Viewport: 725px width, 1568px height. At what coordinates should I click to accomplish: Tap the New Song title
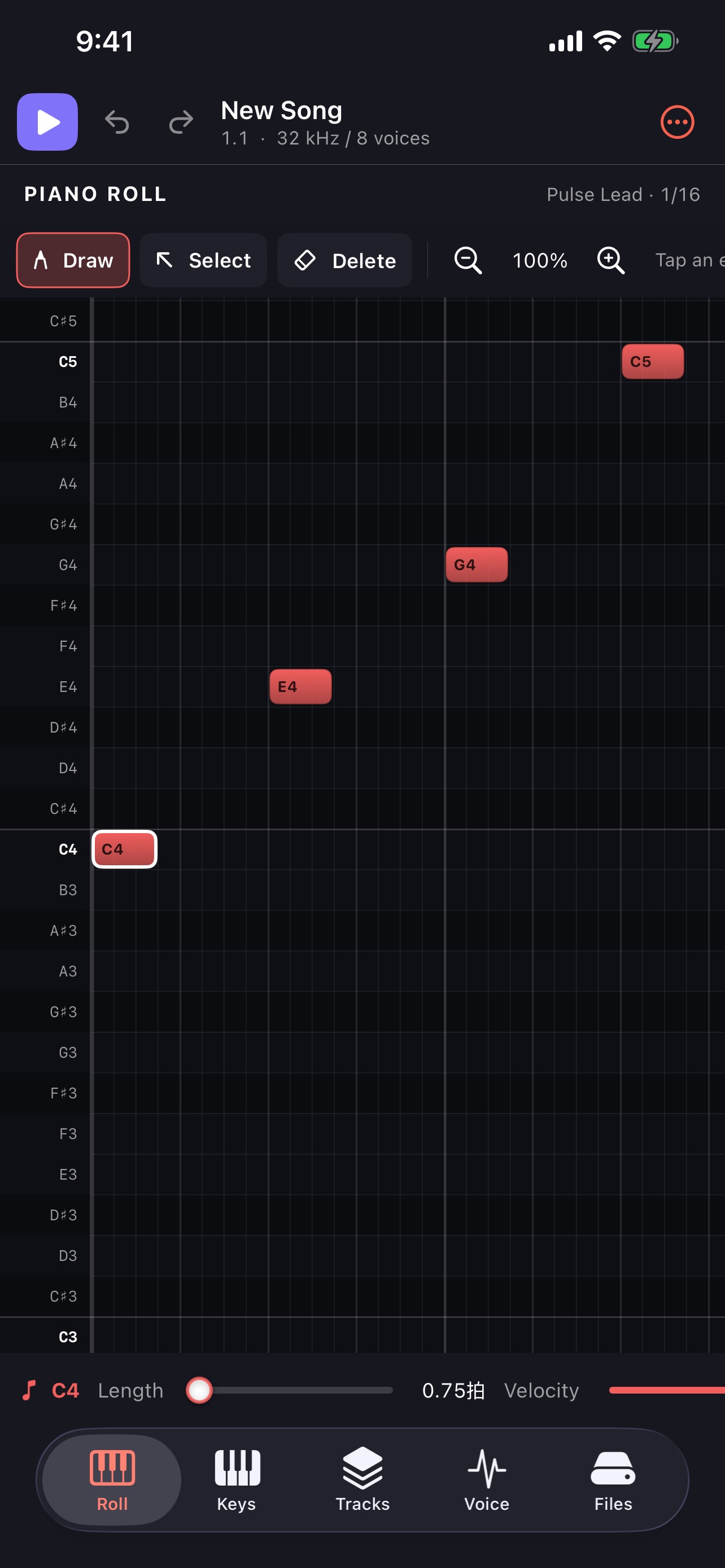[282, 110]
